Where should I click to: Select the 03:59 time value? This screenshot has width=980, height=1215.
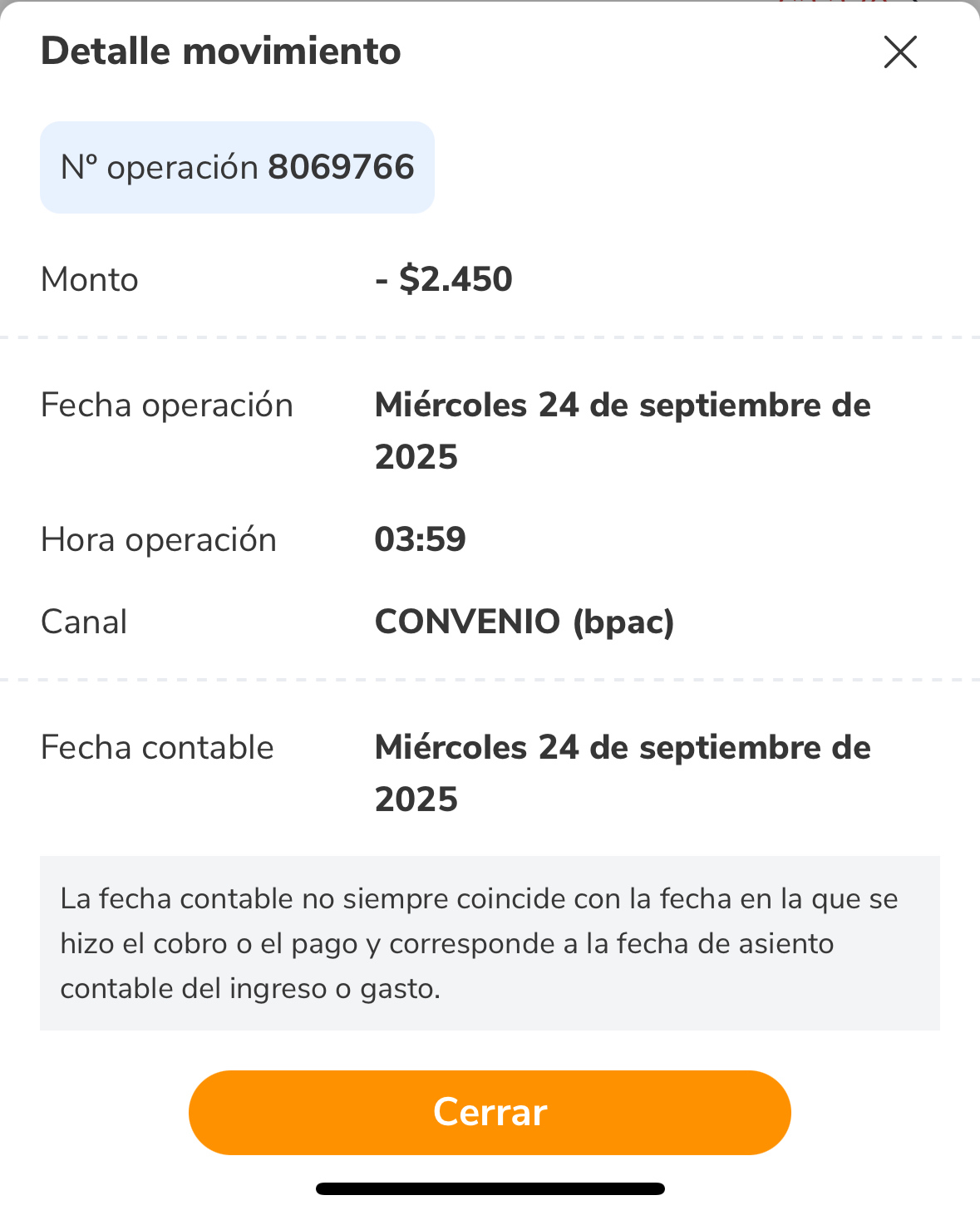pyautogui.click(x=420, y=540)
